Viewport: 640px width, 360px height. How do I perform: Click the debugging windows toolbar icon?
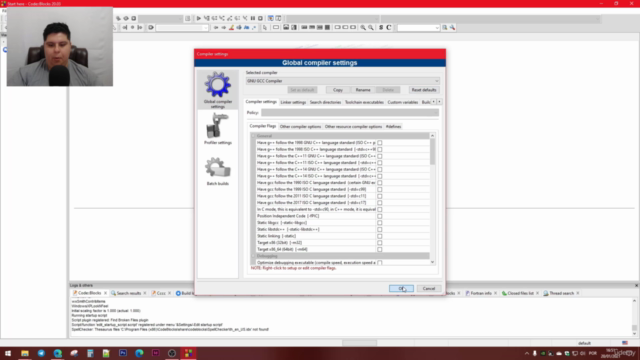(271, 18)
